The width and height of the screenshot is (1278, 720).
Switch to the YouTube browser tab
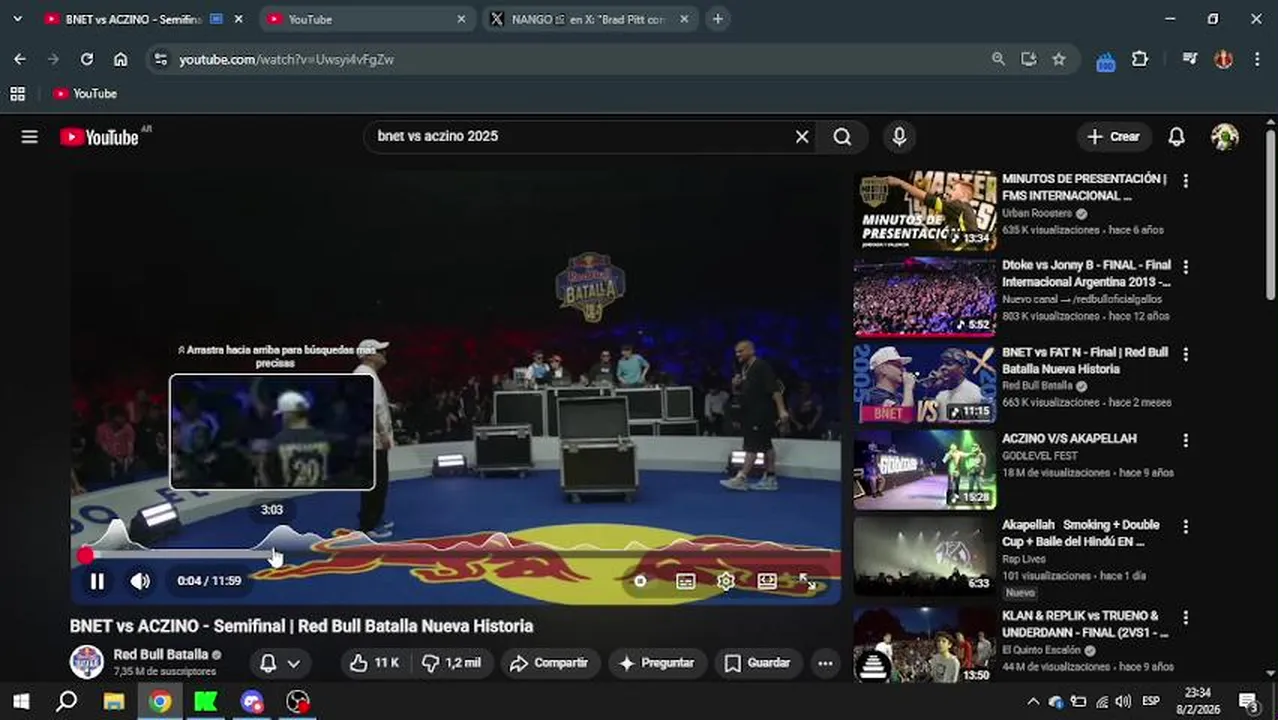[365, 19]
